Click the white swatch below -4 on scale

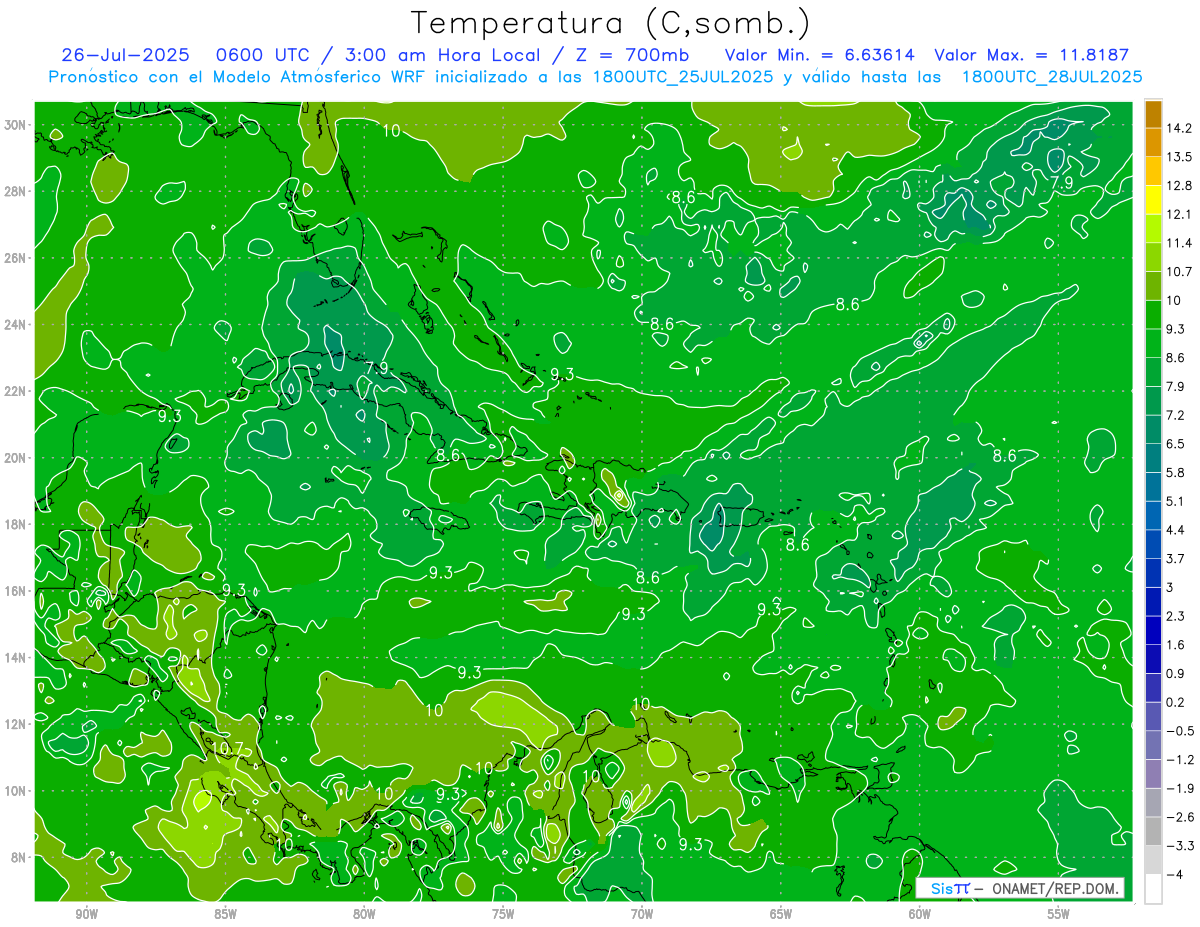1153,889
